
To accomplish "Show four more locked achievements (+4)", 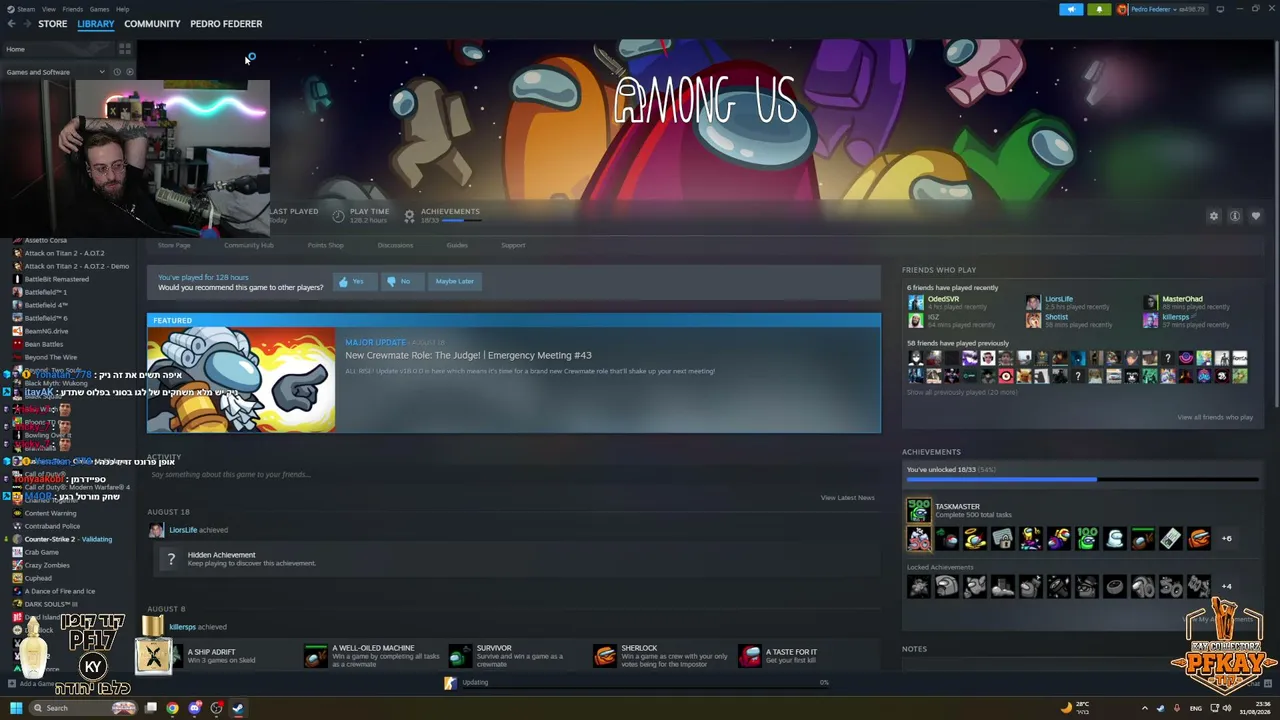I will 1226,587.
